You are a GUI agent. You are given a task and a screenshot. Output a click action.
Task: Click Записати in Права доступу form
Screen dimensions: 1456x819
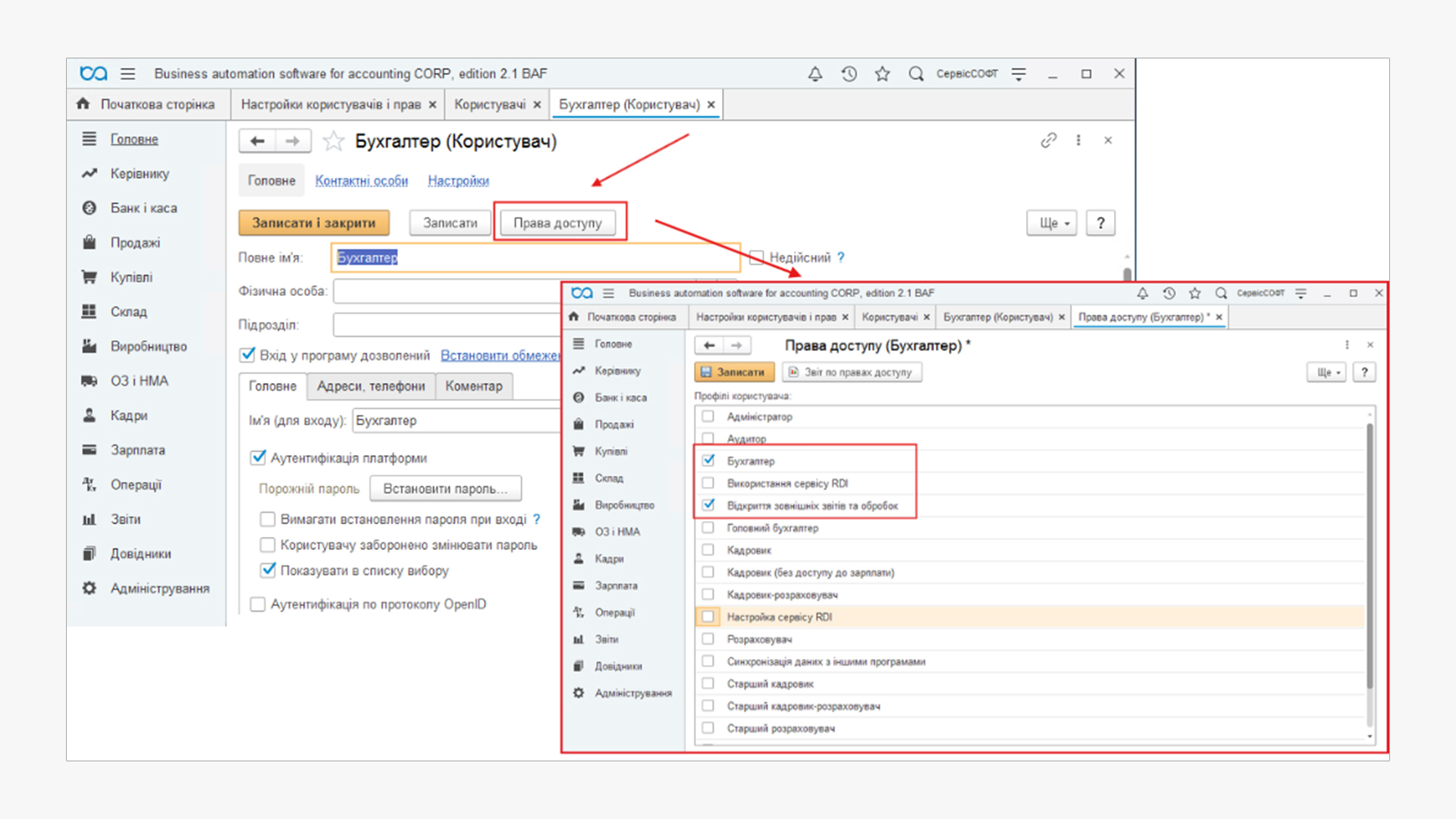pos(734,372)
